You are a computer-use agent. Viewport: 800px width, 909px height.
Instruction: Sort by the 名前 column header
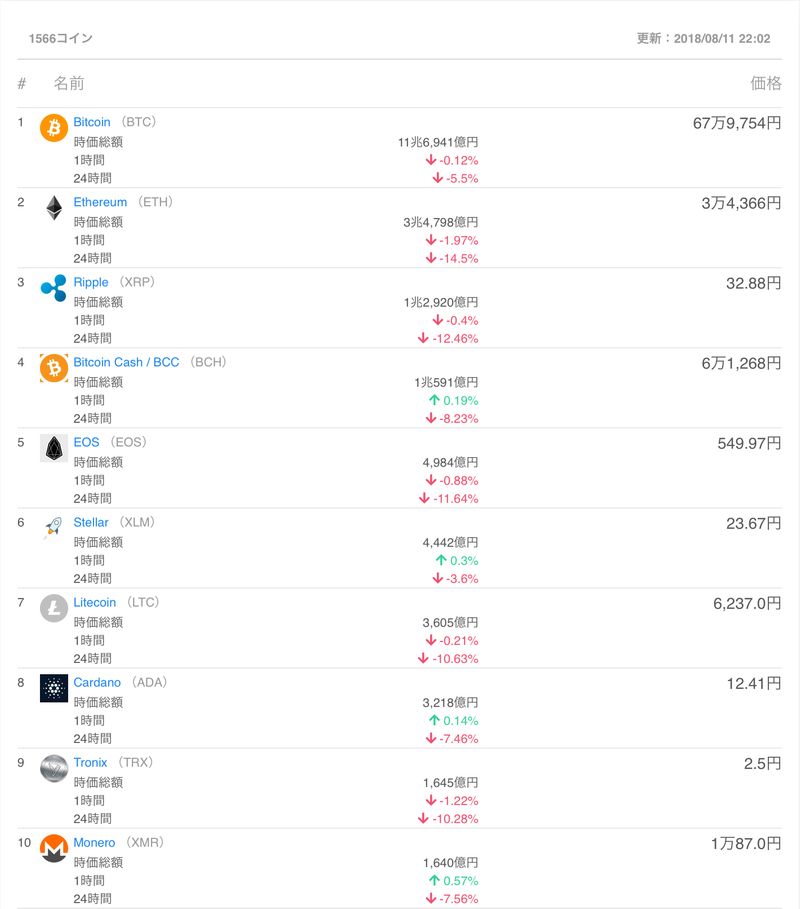tap(69, 83)
